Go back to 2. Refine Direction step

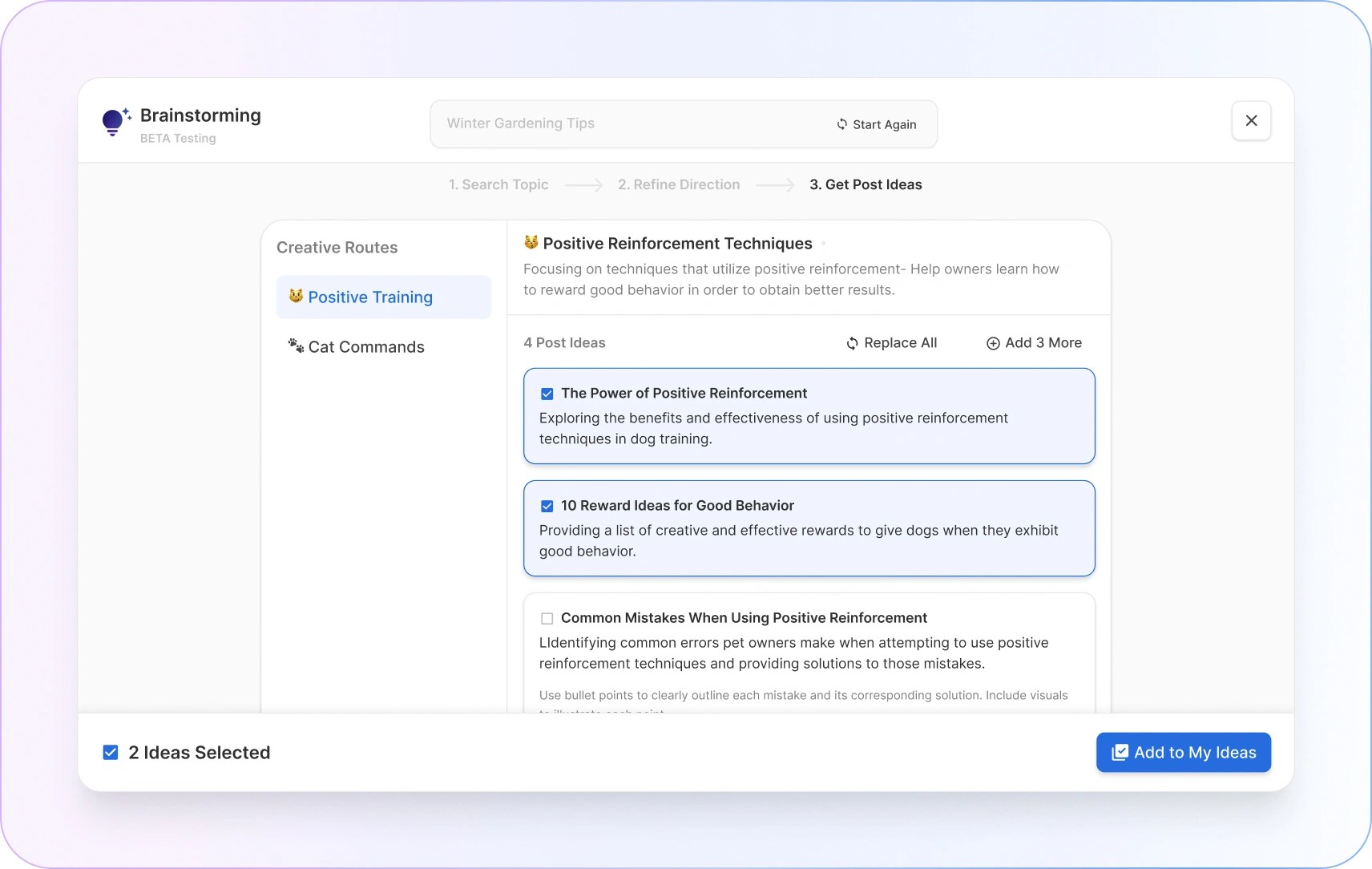679,184
